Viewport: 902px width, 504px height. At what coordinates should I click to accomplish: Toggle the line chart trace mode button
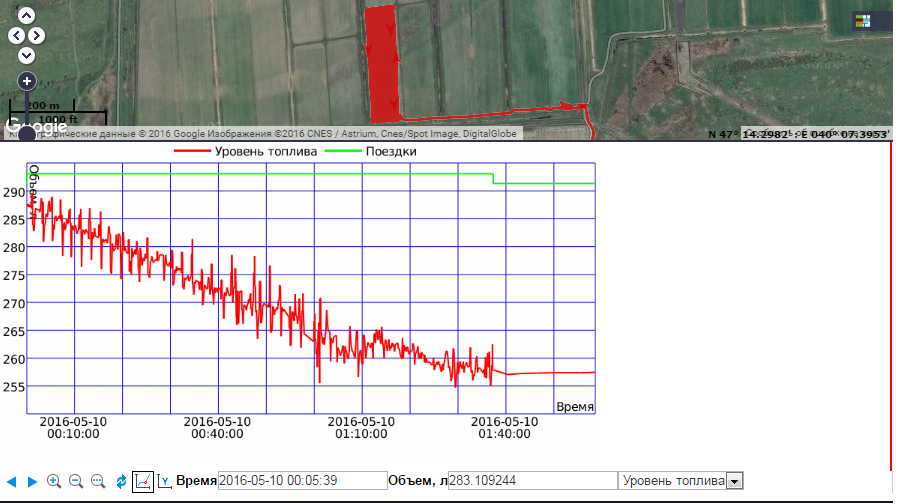(x=142, y=481)
